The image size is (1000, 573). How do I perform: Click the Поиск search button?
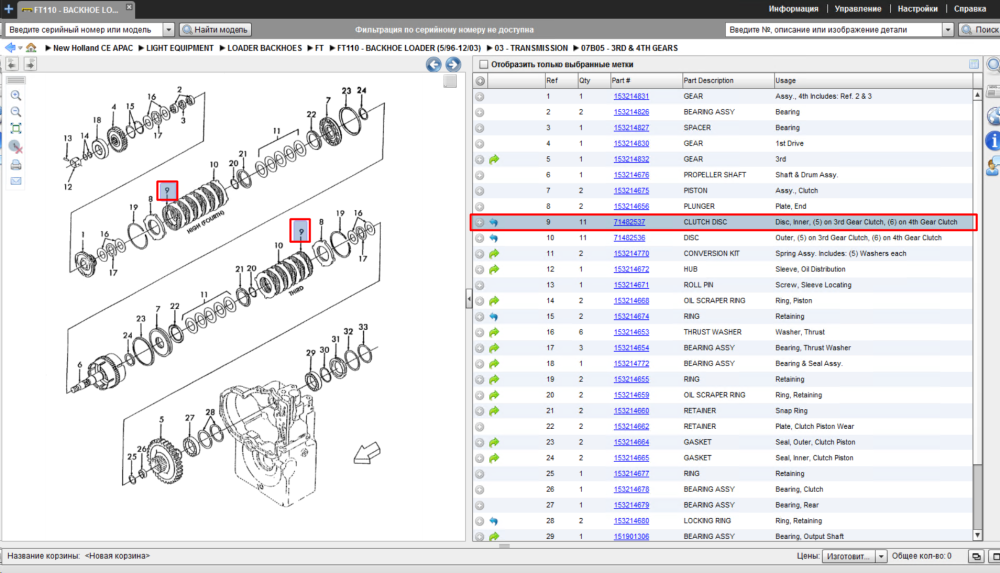click(x=980, y=29)
